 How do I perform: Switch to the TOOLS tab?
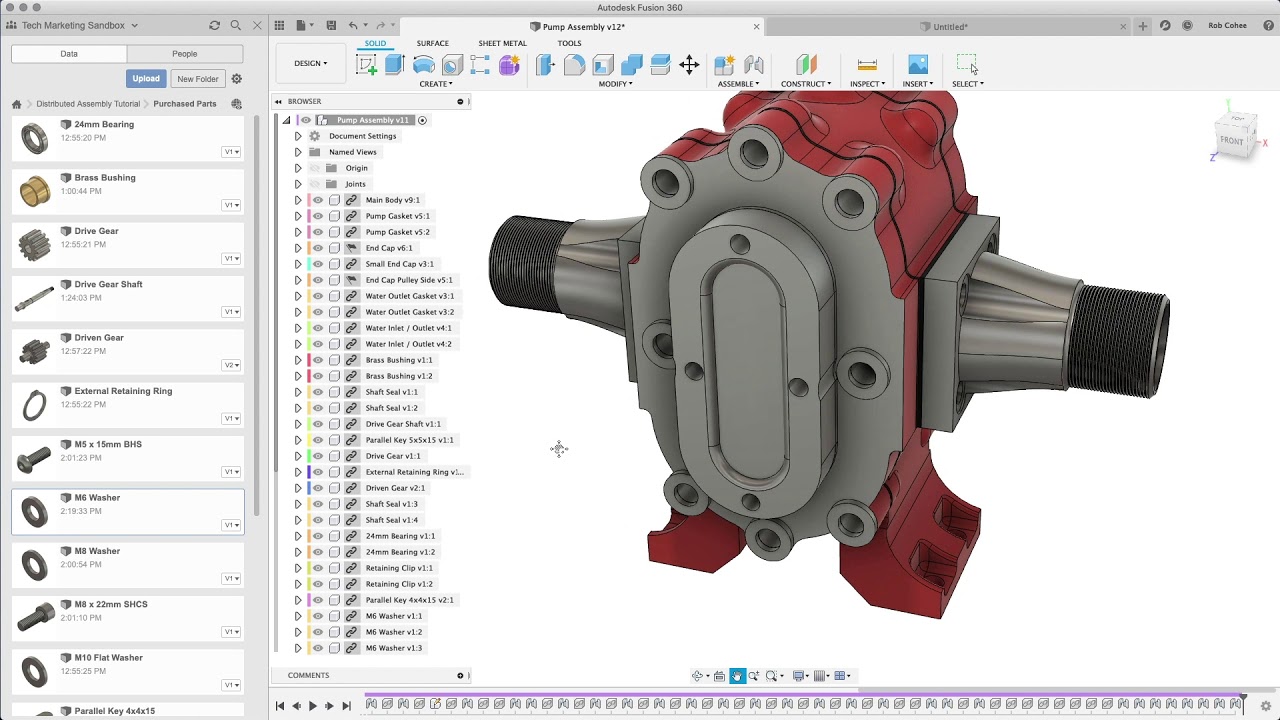coord(569,43)
